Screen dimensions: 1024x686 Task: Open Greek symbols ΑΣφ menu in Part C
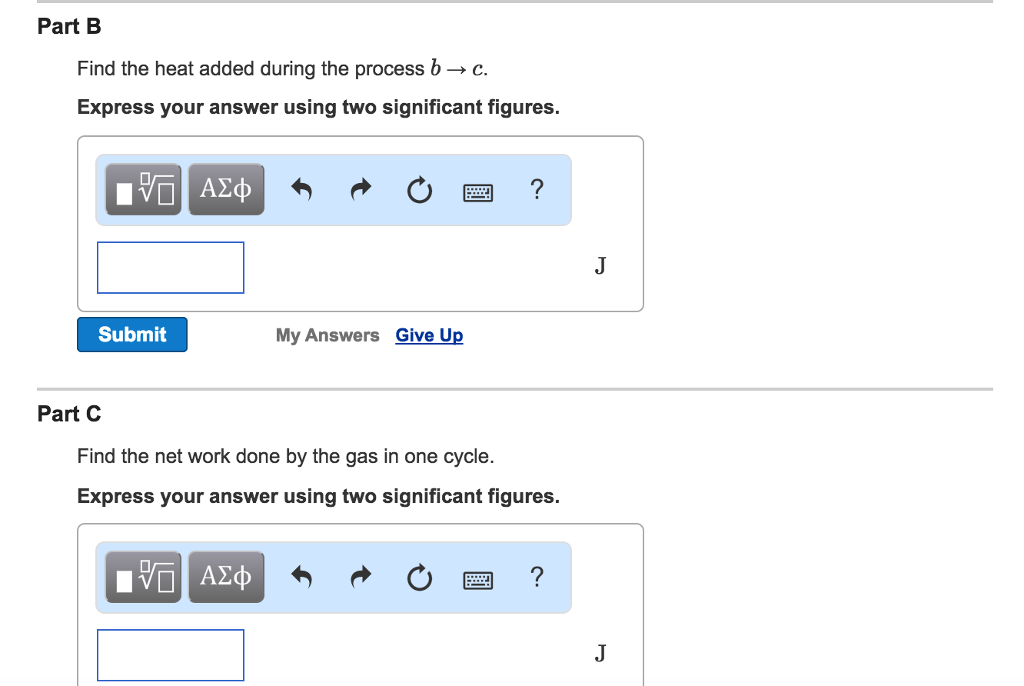point(226,577)
